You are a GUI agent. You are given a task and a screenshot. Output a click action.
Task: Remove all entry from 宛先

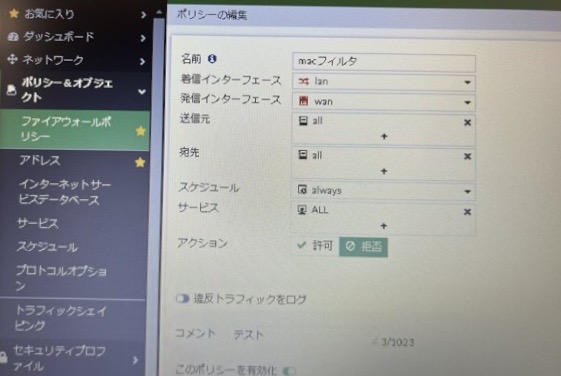(x=467, y=157)
